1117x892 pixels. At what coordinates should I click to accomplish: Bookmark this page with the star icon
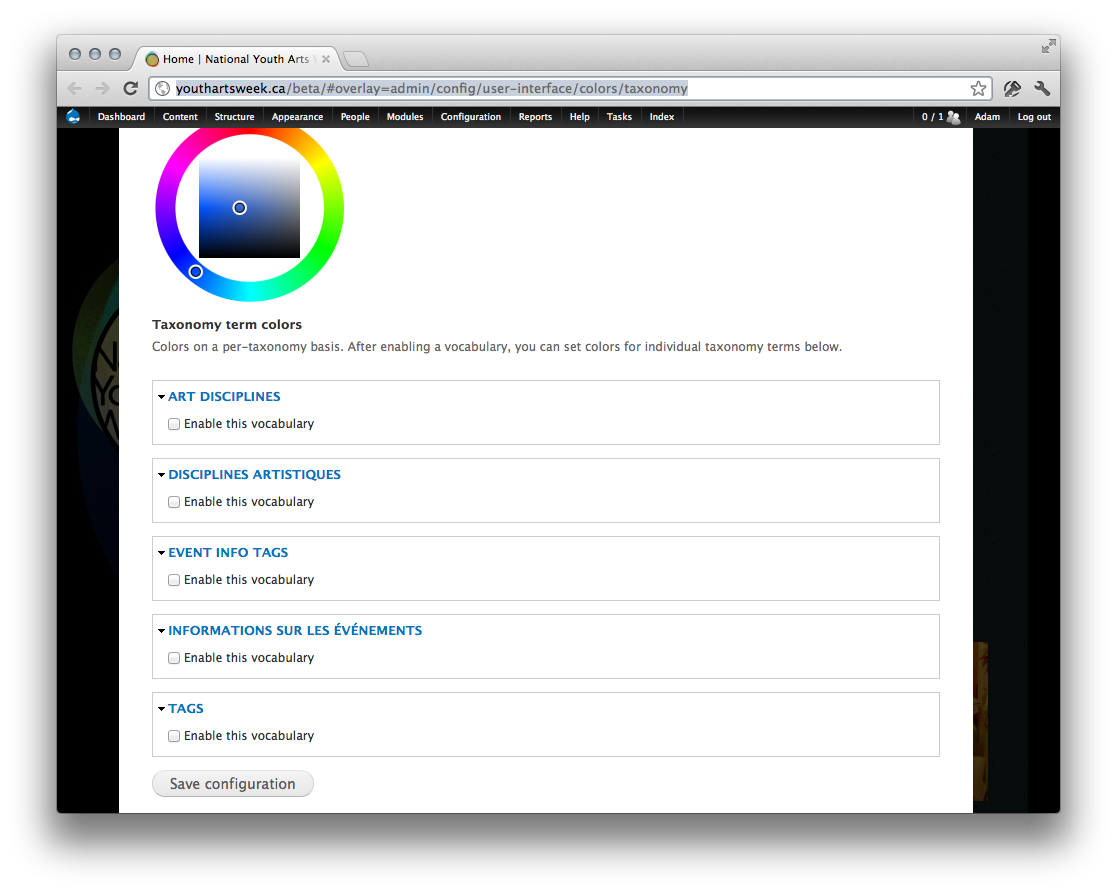pos(978,88)
